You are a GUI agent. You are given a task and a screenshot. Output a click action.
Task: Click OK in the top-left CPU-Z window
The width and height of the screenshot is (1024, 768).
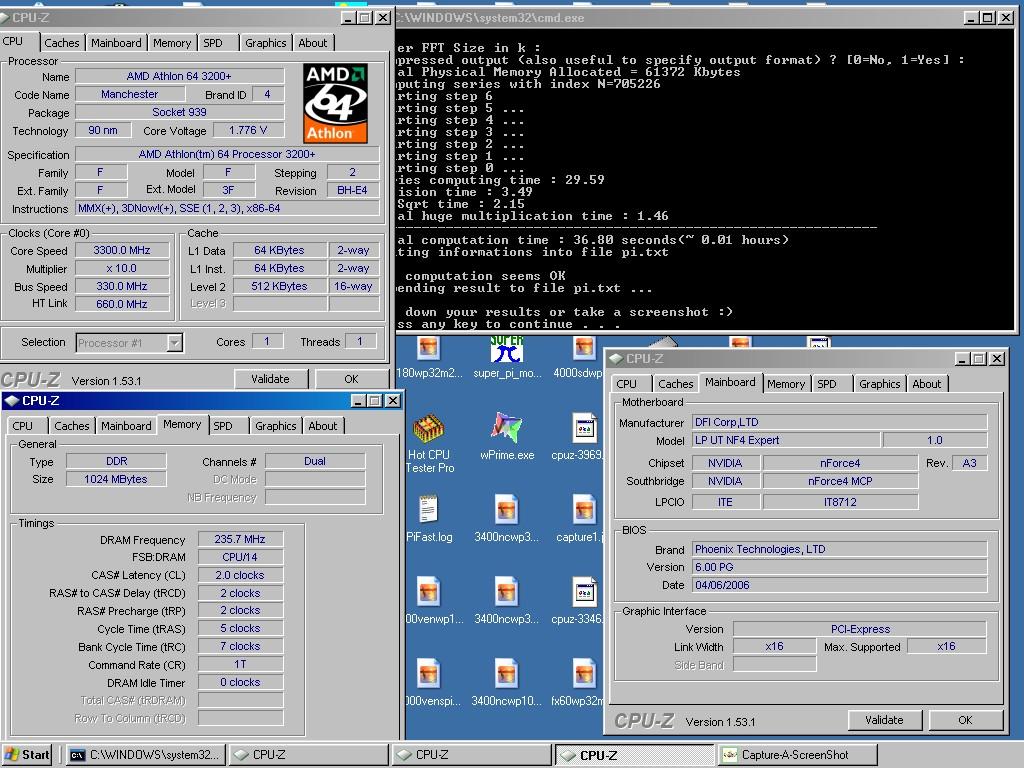[351, 379]
